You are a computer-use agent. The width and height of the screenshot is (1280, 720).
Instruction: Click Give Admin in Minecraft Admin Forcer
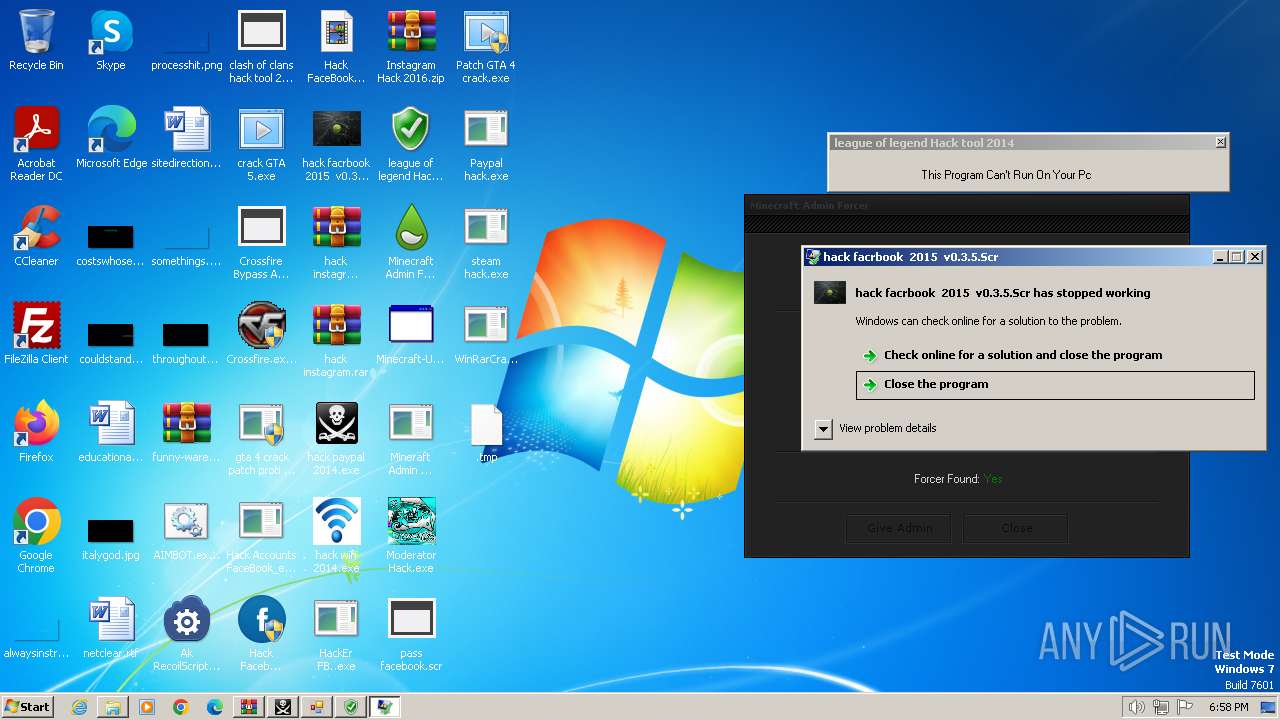click(900, 528)
